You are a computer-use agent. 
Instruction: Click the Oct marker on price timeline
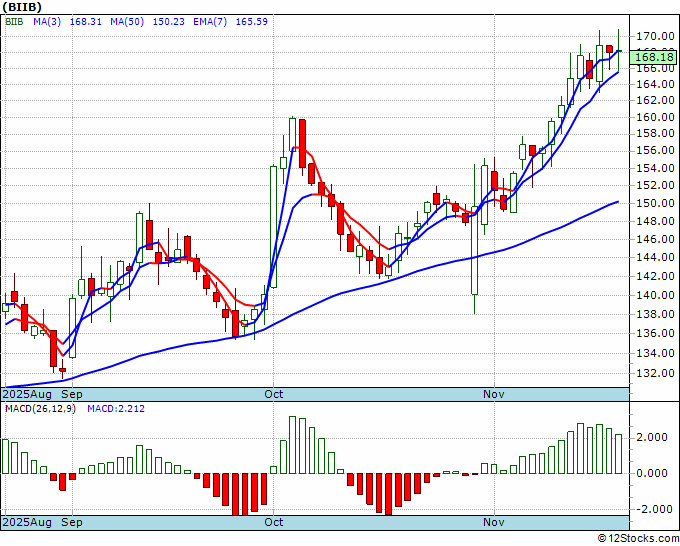274,394
